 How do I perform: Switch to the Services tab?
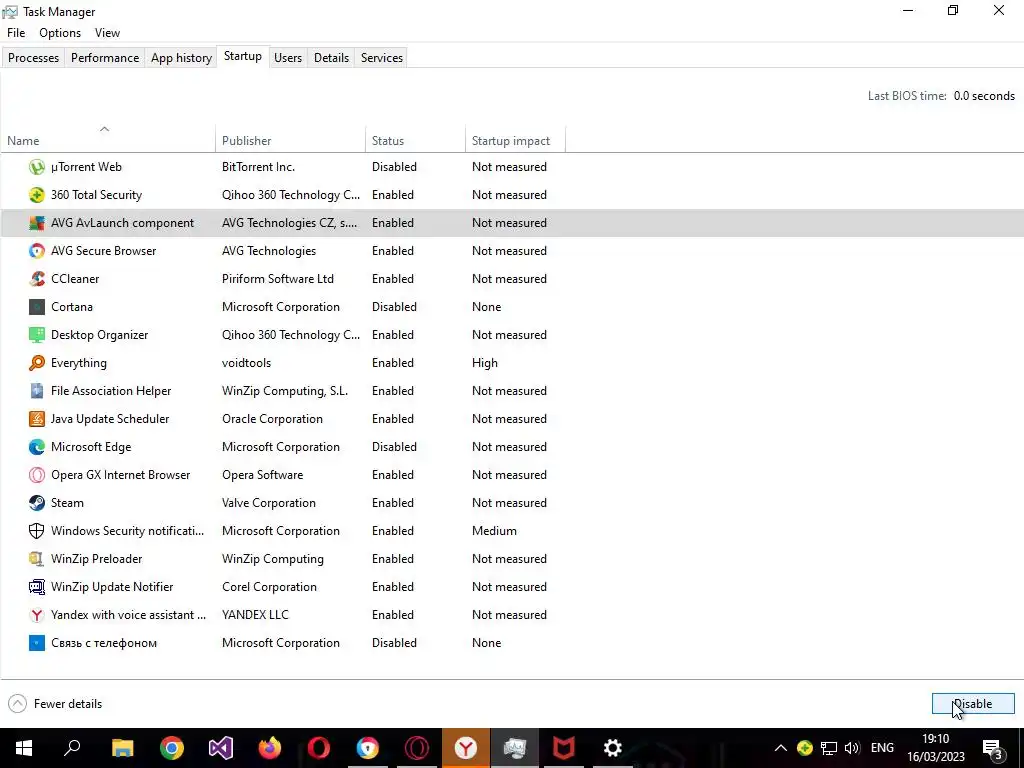pyautogui.click(x=382, y=57)
